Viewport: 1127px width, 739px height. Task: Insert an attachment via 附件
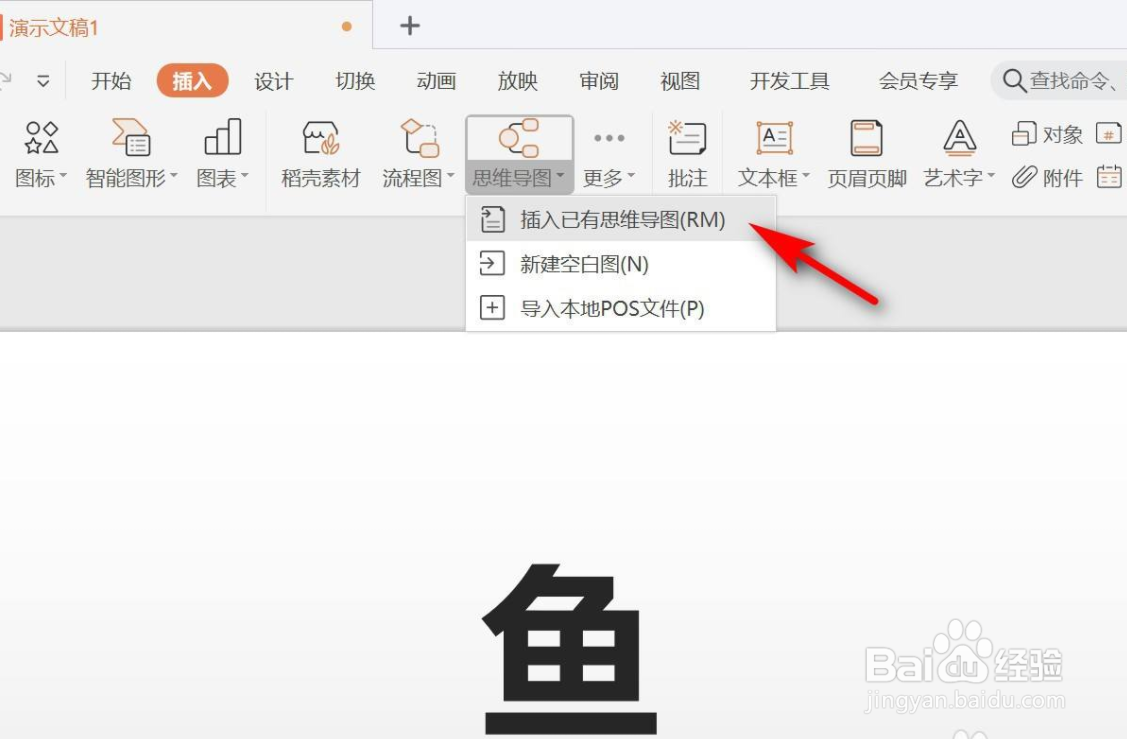tap(1046, 177)
